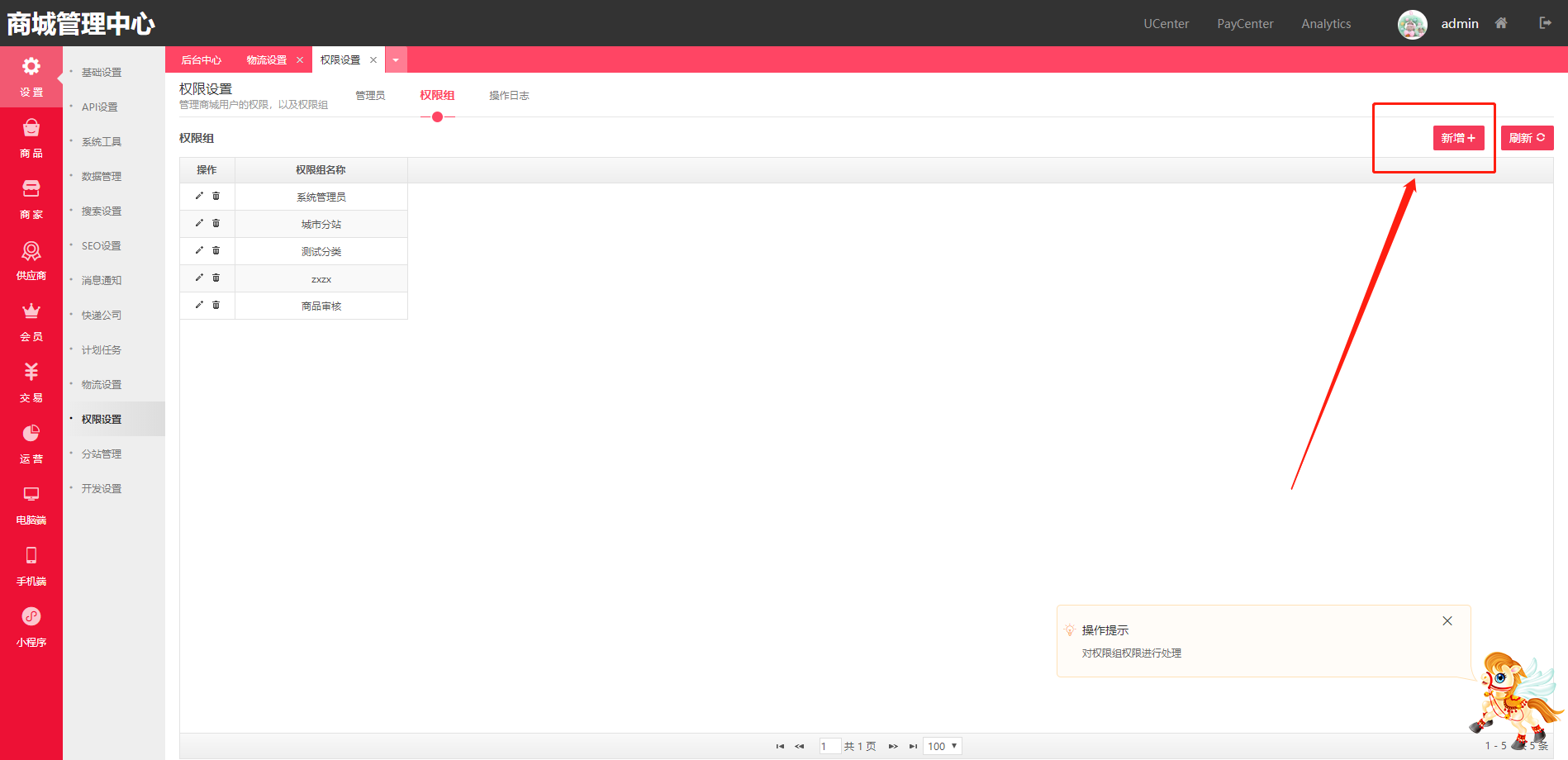
Task: Go to next page of table
Action: [893, 746]
